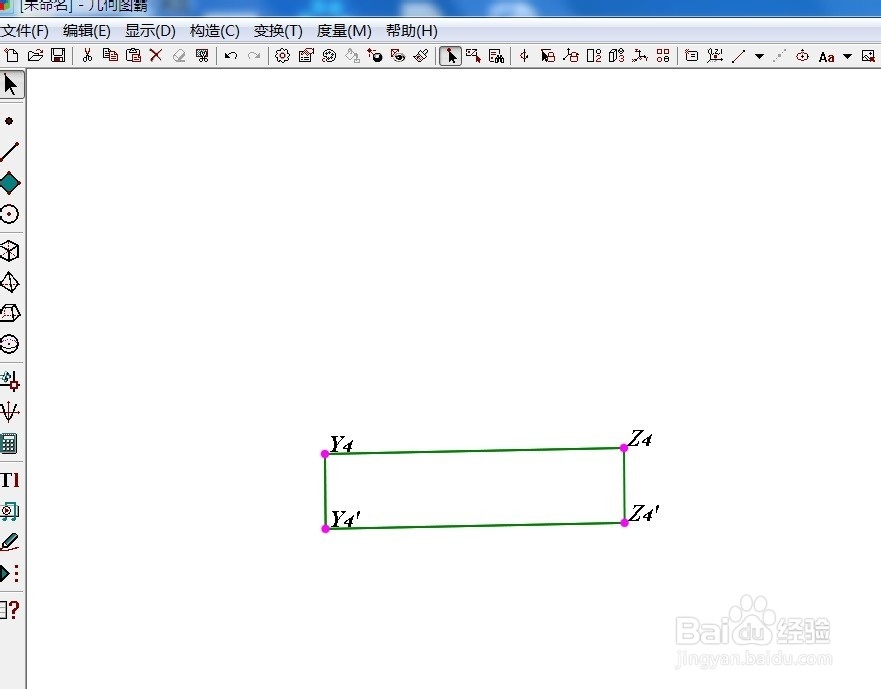Click the binoculars find icon
This screenshot has height=689, width=881.
tap(496, 56)
